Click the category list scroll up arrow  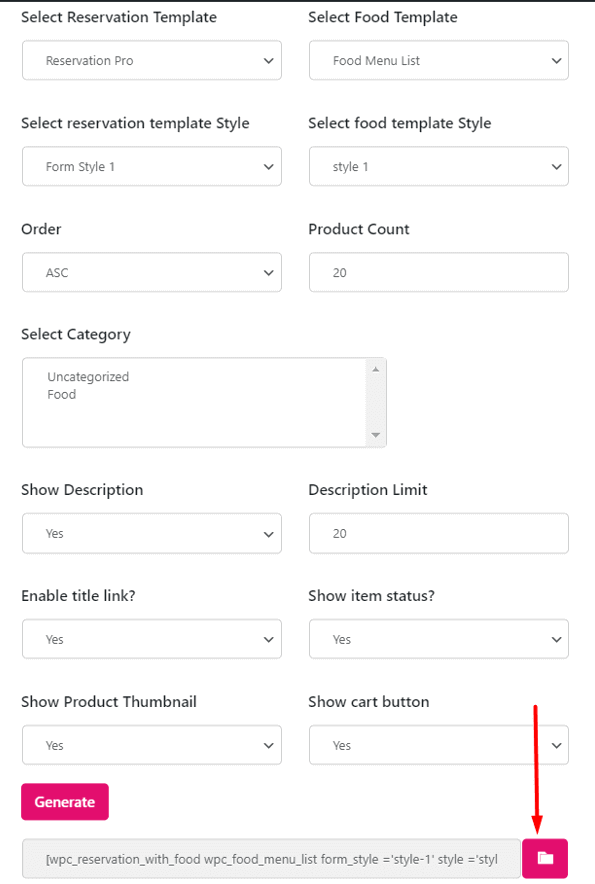click(376, 369)
